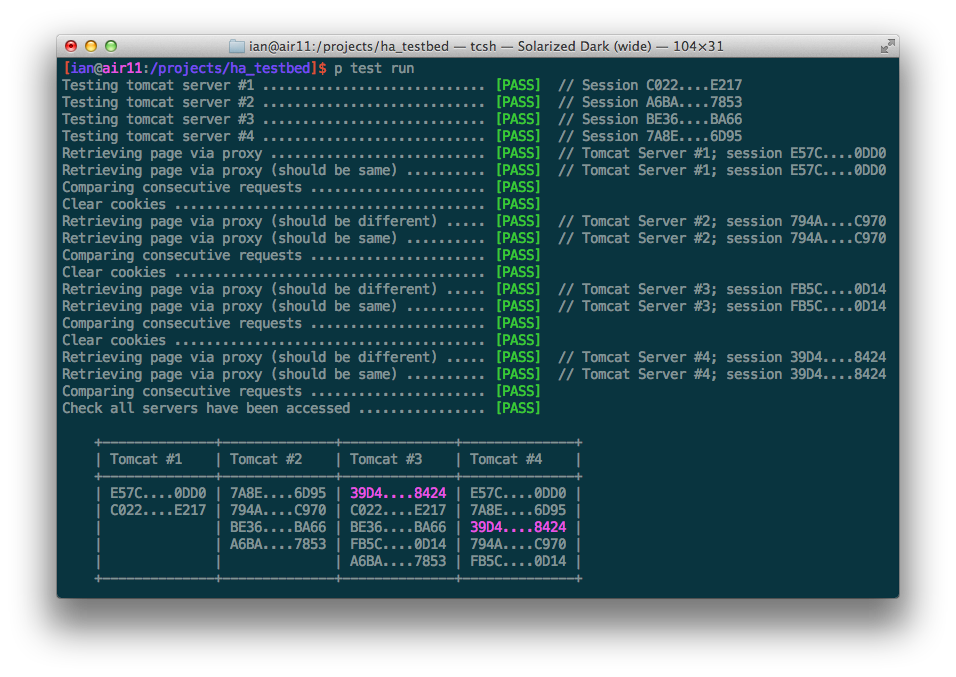Click the 'Tomcat #3' table header
956x677 pixels.
[386, 459]
